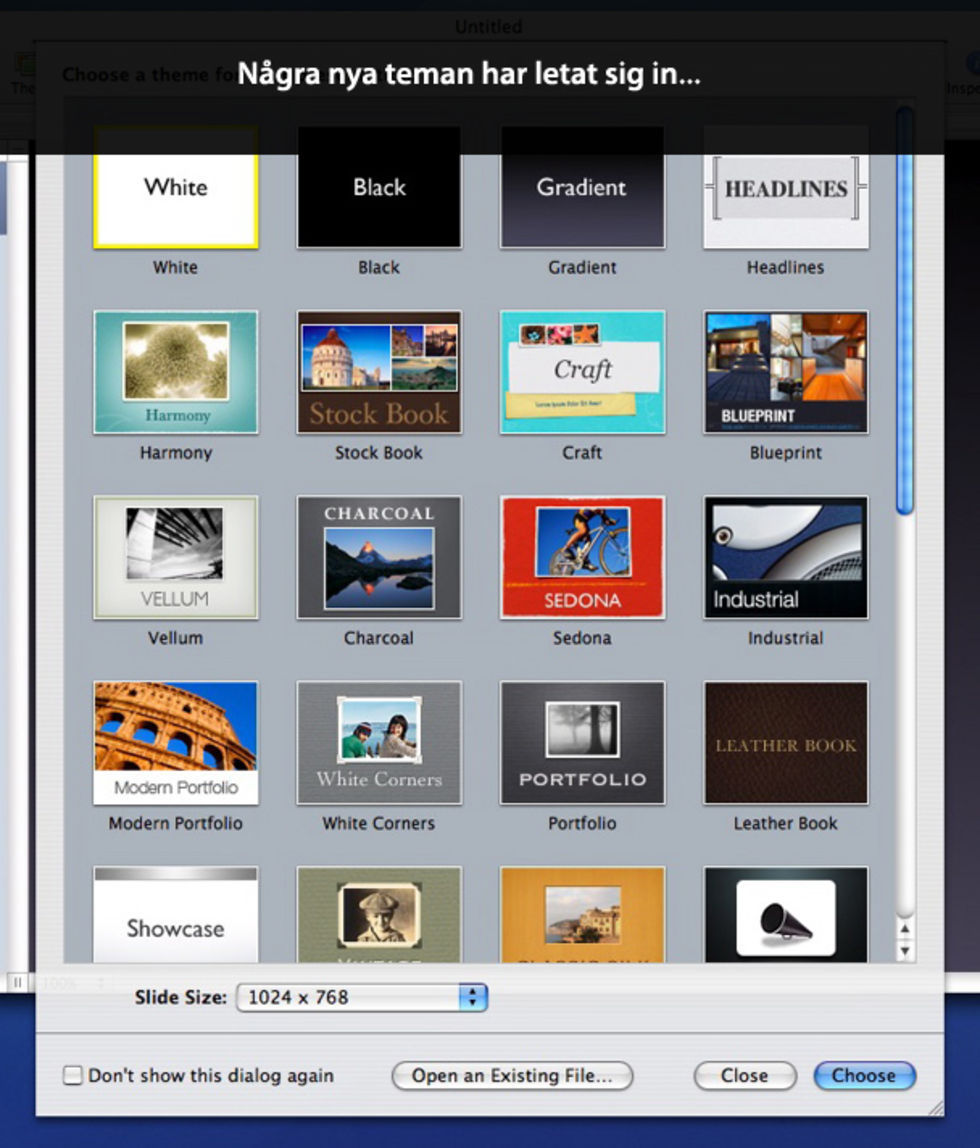The image size is (980, 1148).
Task: Click the Close button in dialog
Action: [x=744, y=1076]
